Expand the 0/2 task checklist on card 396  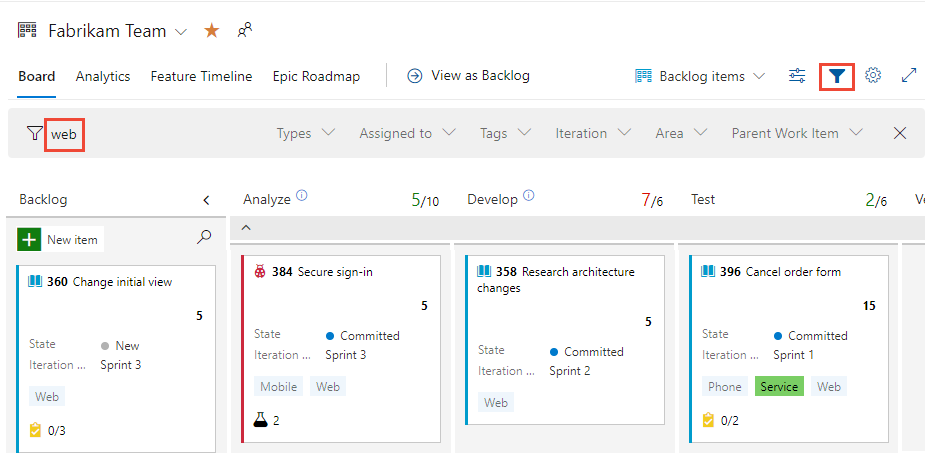720,421
